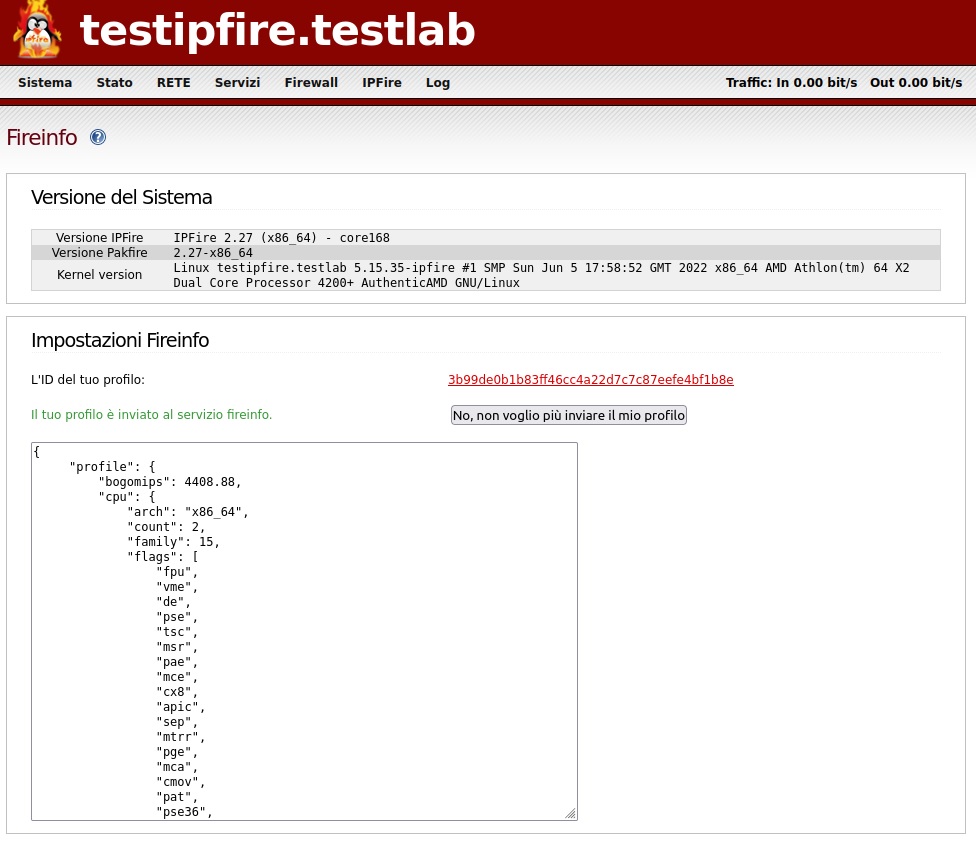Click the 'Versione Pakfire' label
976x854 pixels.
tap(100, 252)
